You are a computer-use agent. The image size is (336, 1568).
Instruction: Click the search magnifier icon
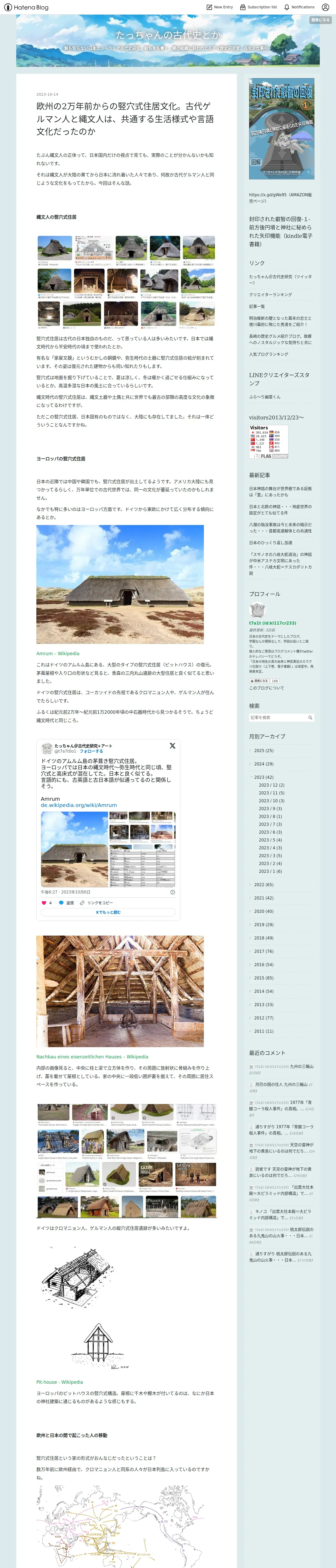(x=310, y=718)
